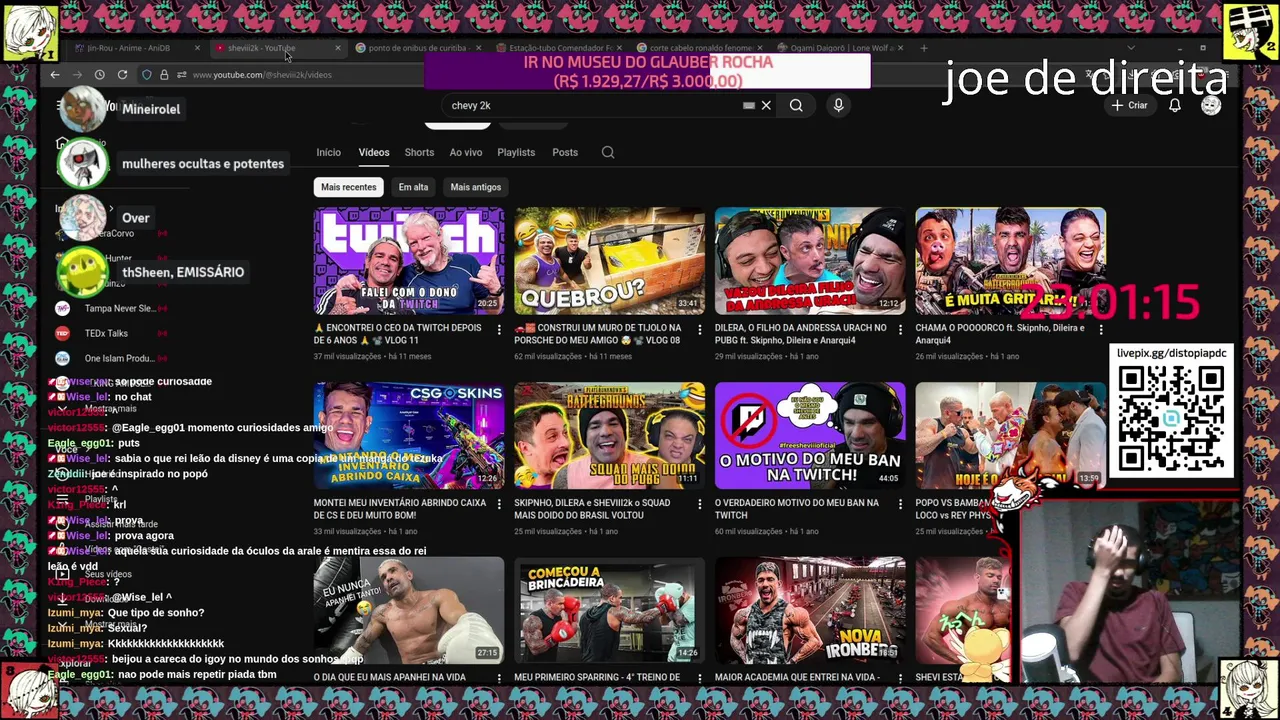Switch to channel Playlists tab
Image resolution: width=1280 pixels, height=720 pixels.
pos(516,152)
